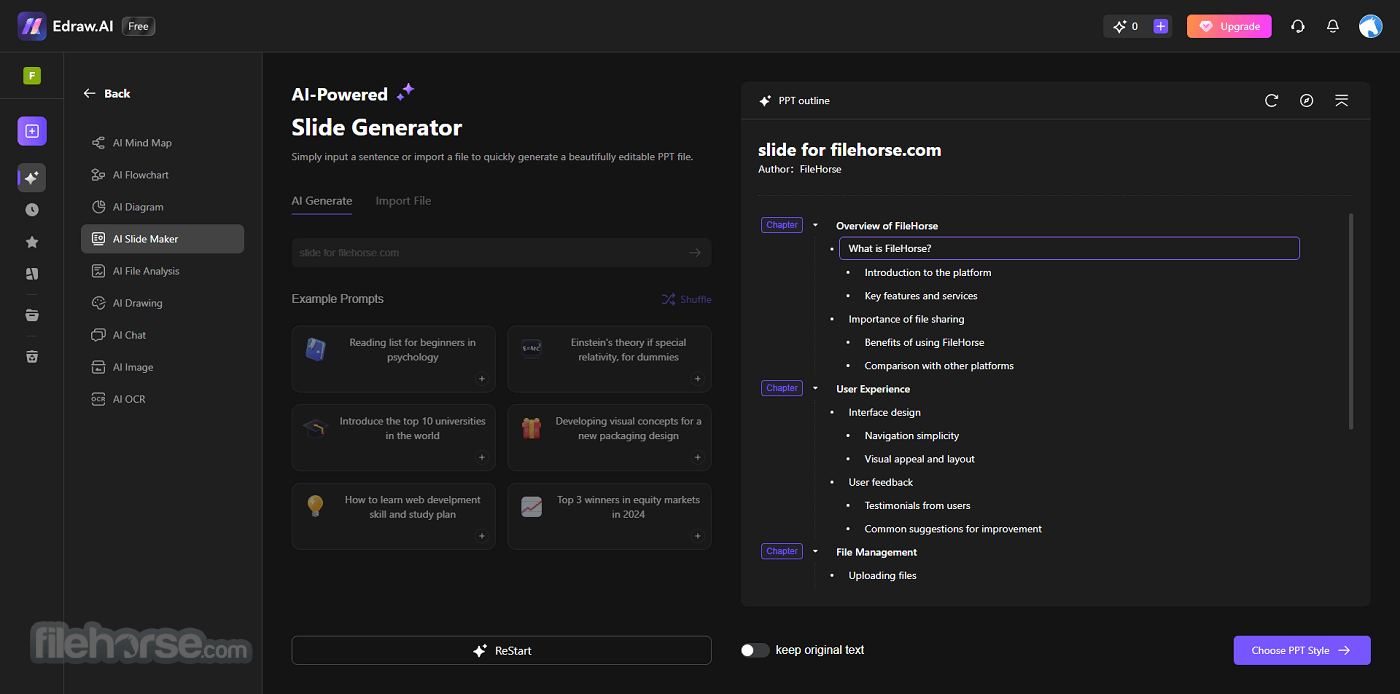Image resolution: width=1400 pixels, height=694 pixels.
Task: Switch to AI Generate tab
Action: coord(322,201)
